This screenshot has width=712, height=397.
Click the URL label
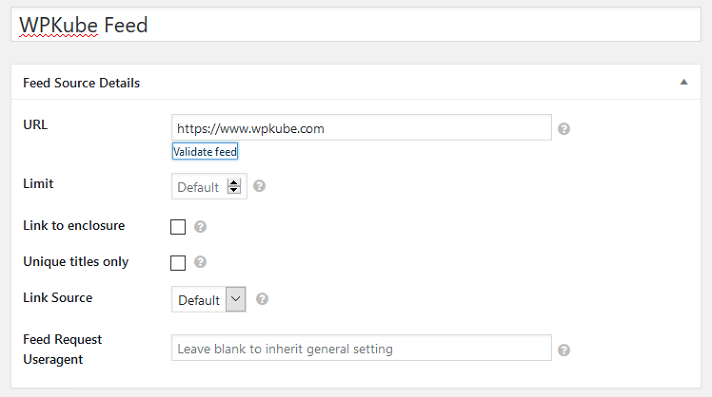click(35, 124)
